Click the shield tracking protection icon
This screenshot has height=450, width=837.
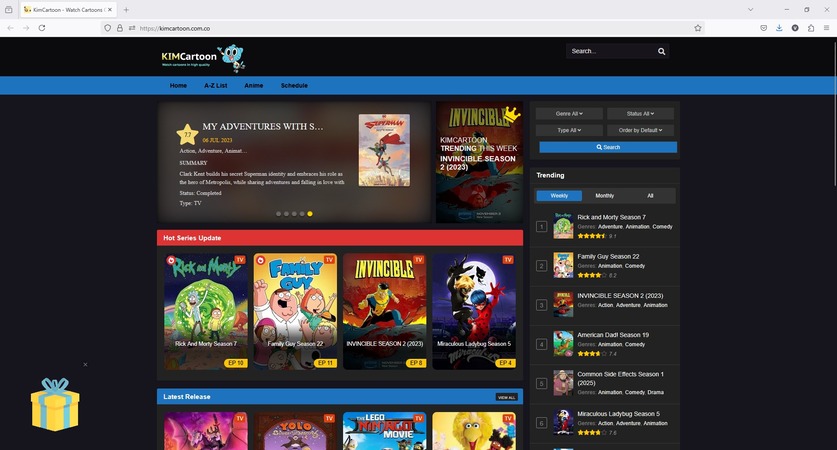pos(107,28)
